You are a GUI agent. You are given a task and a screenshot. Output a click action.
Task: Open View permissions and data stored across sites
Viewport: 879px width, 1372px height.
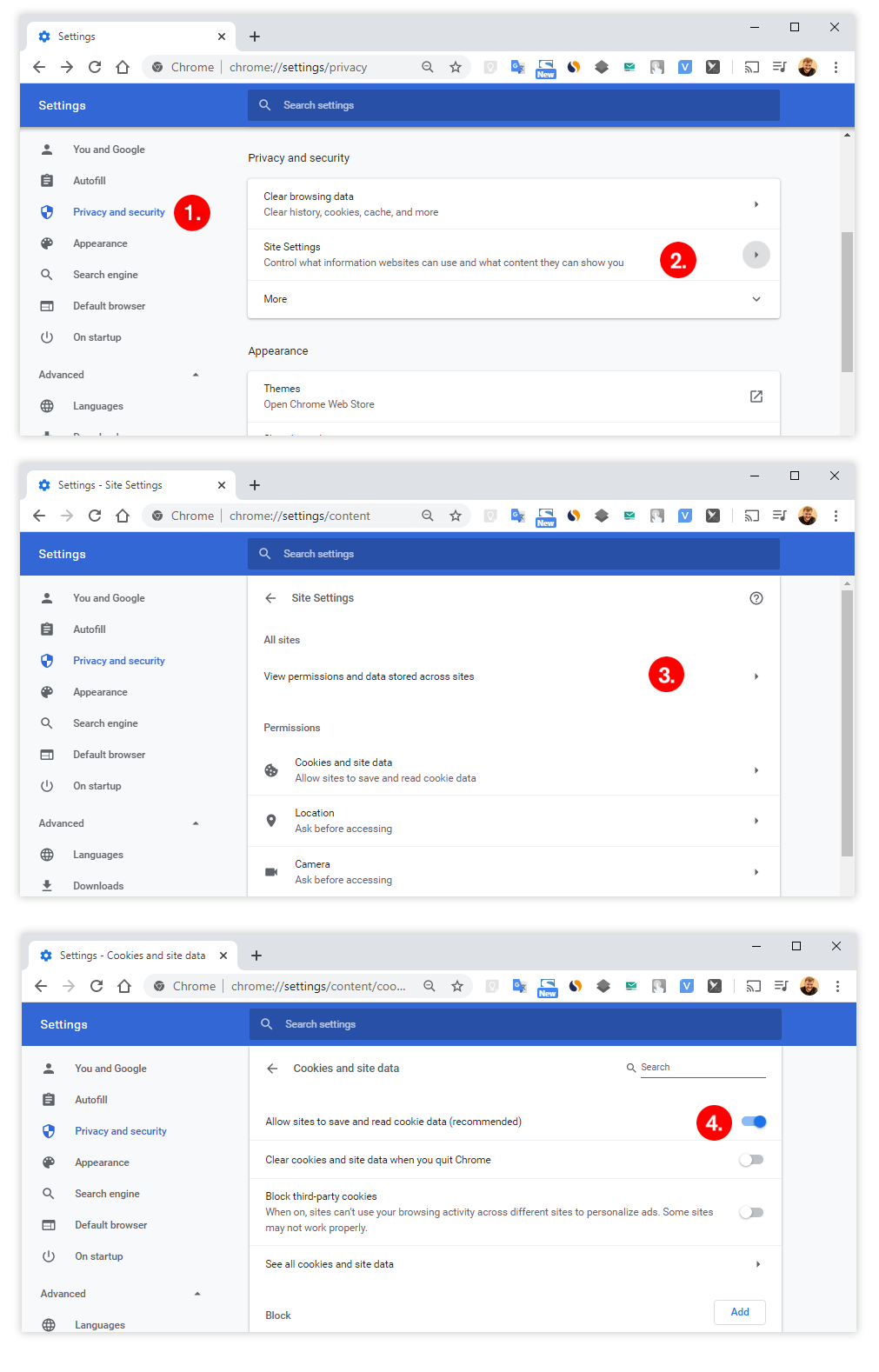(x=514, y=676)
